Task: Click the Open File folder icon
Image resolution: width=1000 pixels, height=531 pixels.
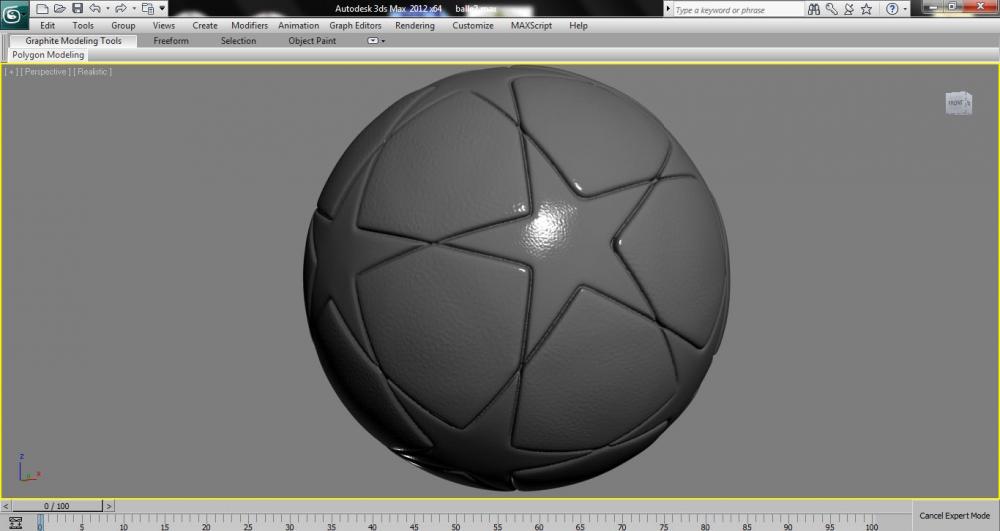Action: click(59, 8)
